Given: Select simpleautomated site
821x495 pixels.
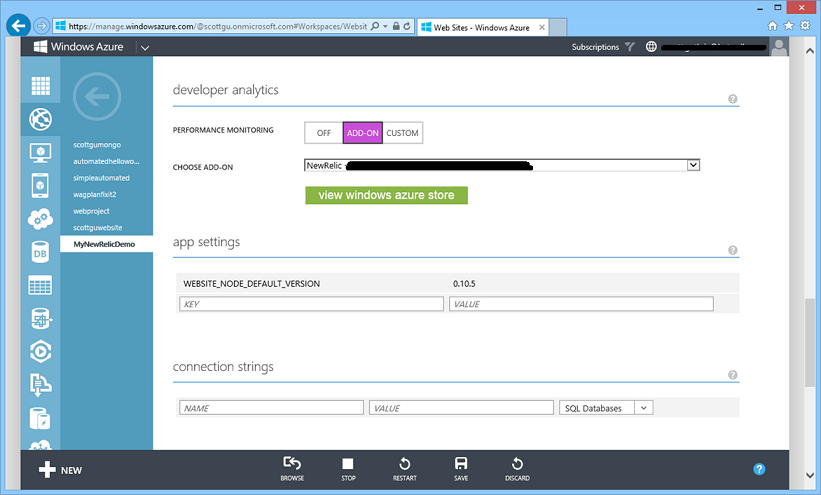Looking at the screenshot, I should [102, 178].
